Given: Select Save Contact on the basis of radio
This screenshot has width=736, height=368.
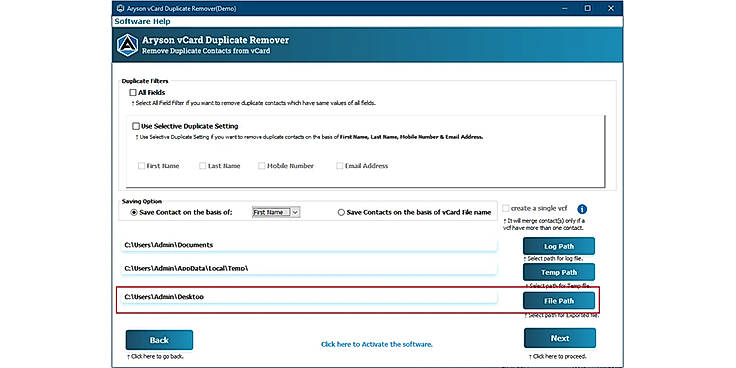Looking at the screenshot, I should pos(134,213).
